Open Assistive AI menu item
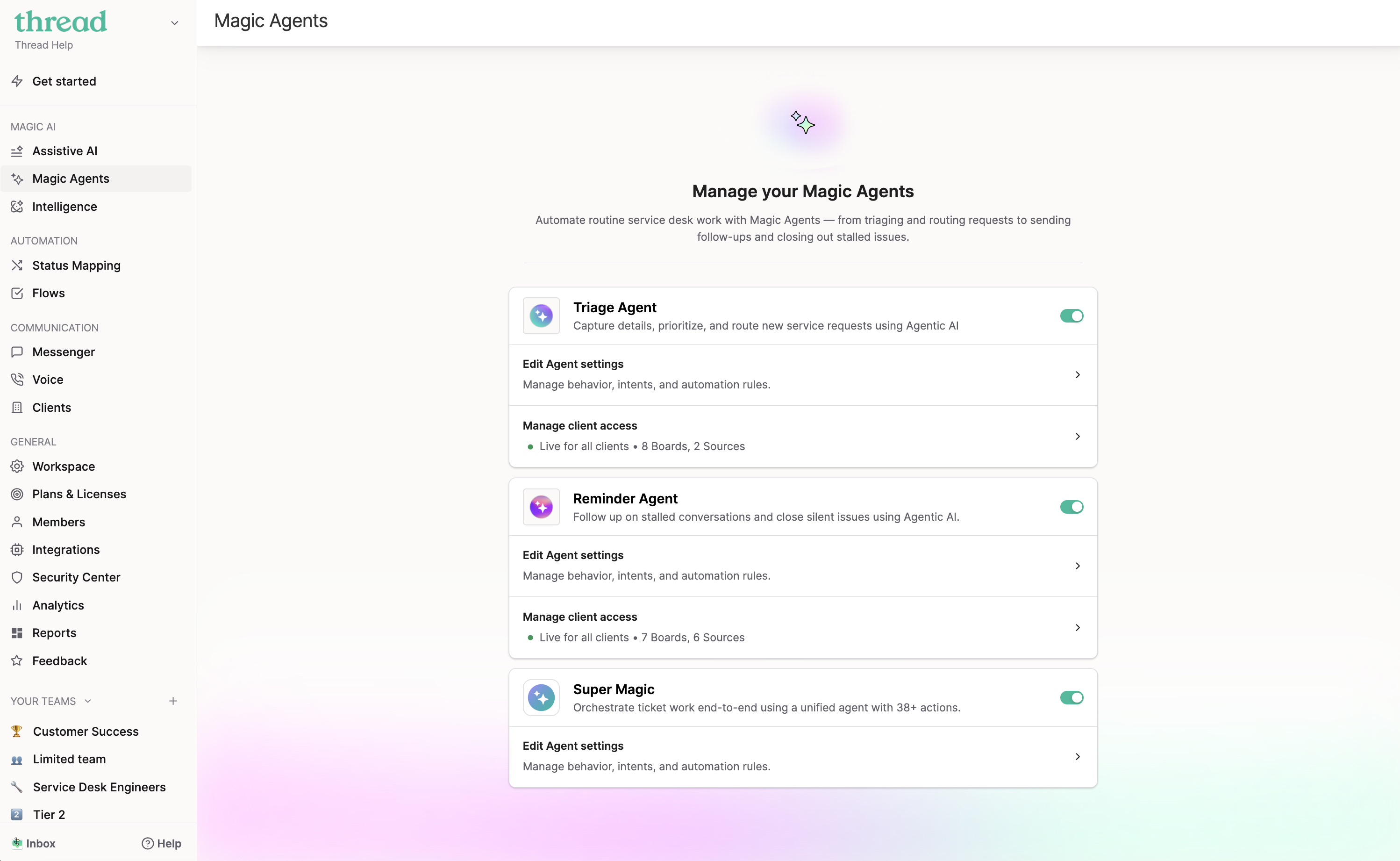This screenshot has height=861, width=1400. point(96,151)
